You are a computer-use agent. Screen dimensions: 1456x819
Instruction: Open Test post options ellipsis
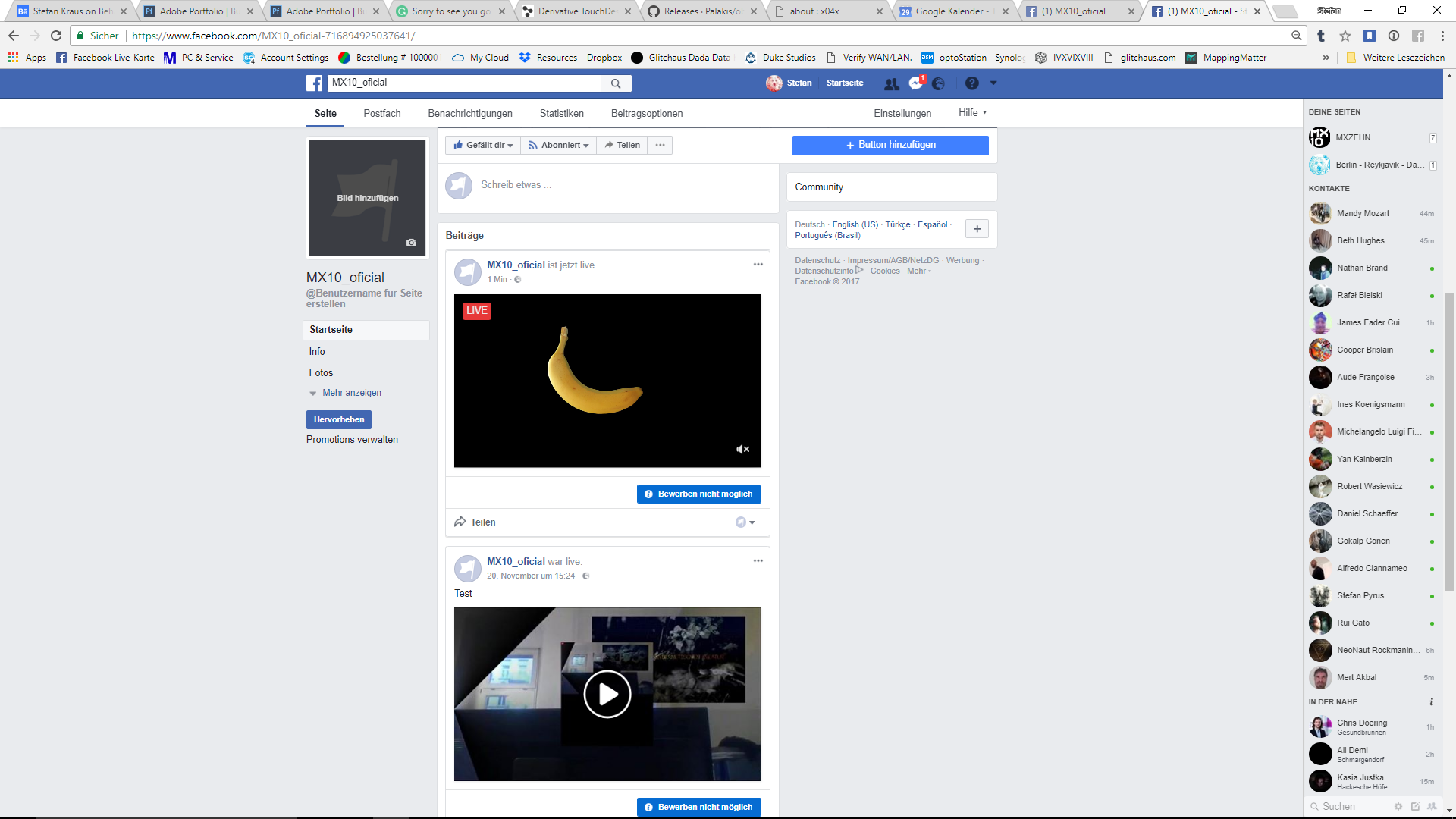click(x=758, y=560)
